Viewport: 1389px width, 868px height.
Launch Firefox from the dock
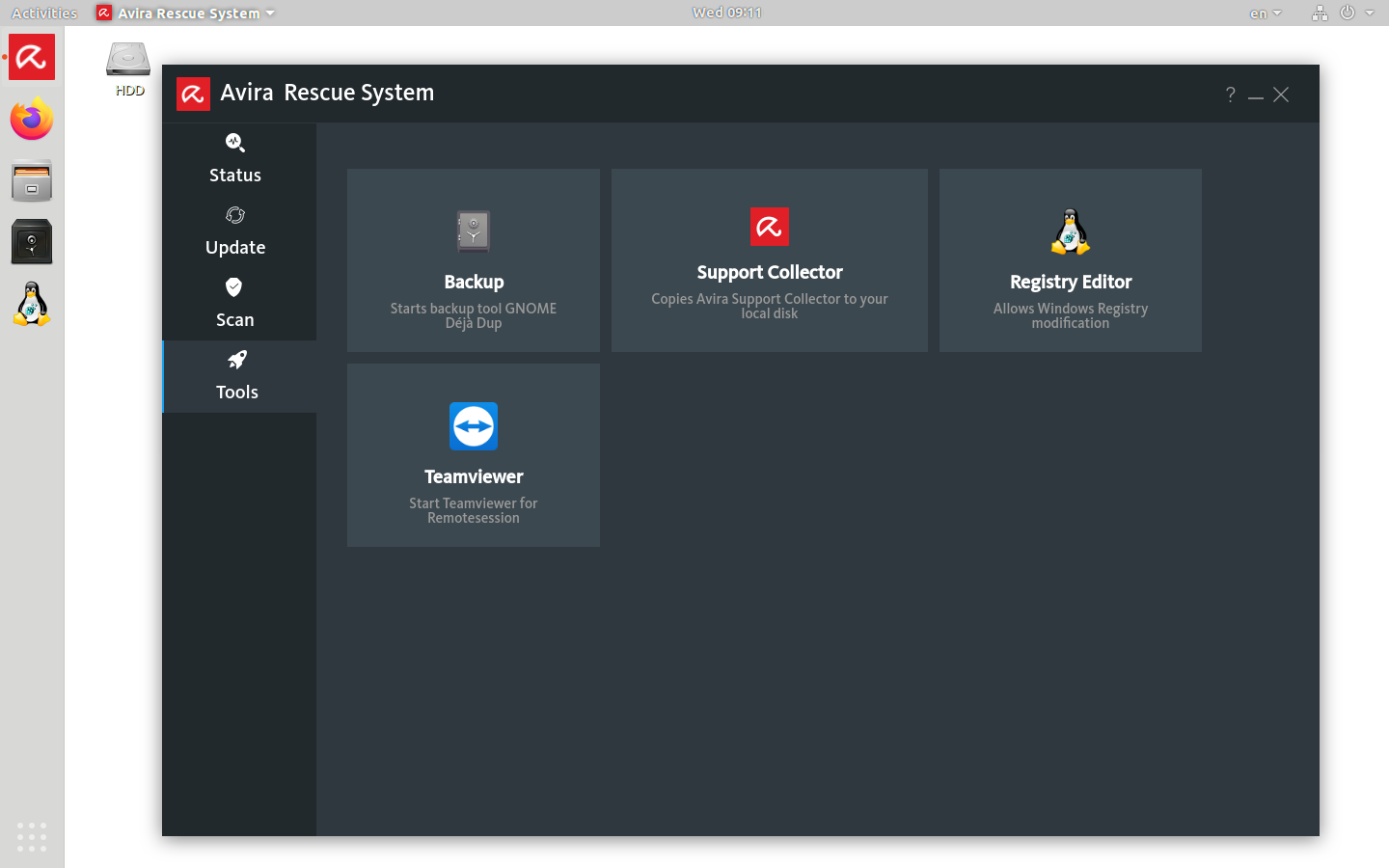[x=32, y=119]
